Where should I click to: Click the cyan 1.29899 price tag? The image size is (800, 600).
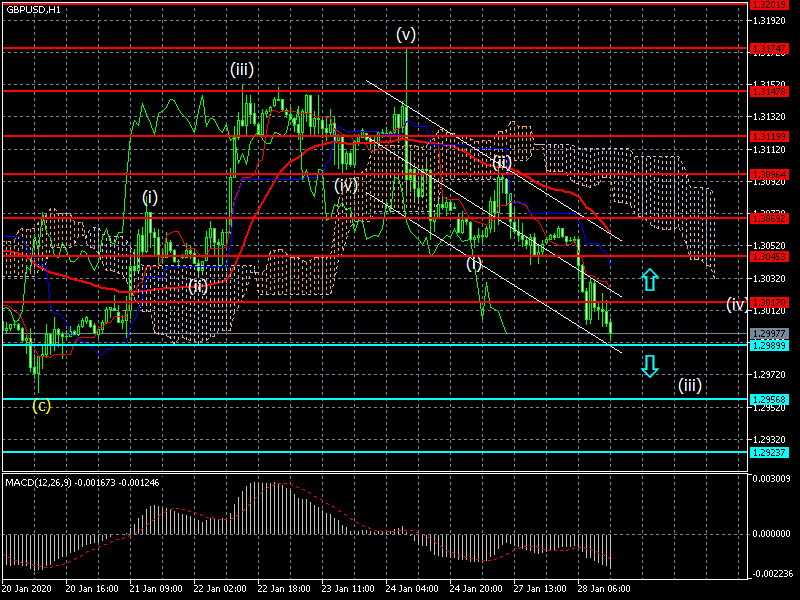click(x=769, y=345)
